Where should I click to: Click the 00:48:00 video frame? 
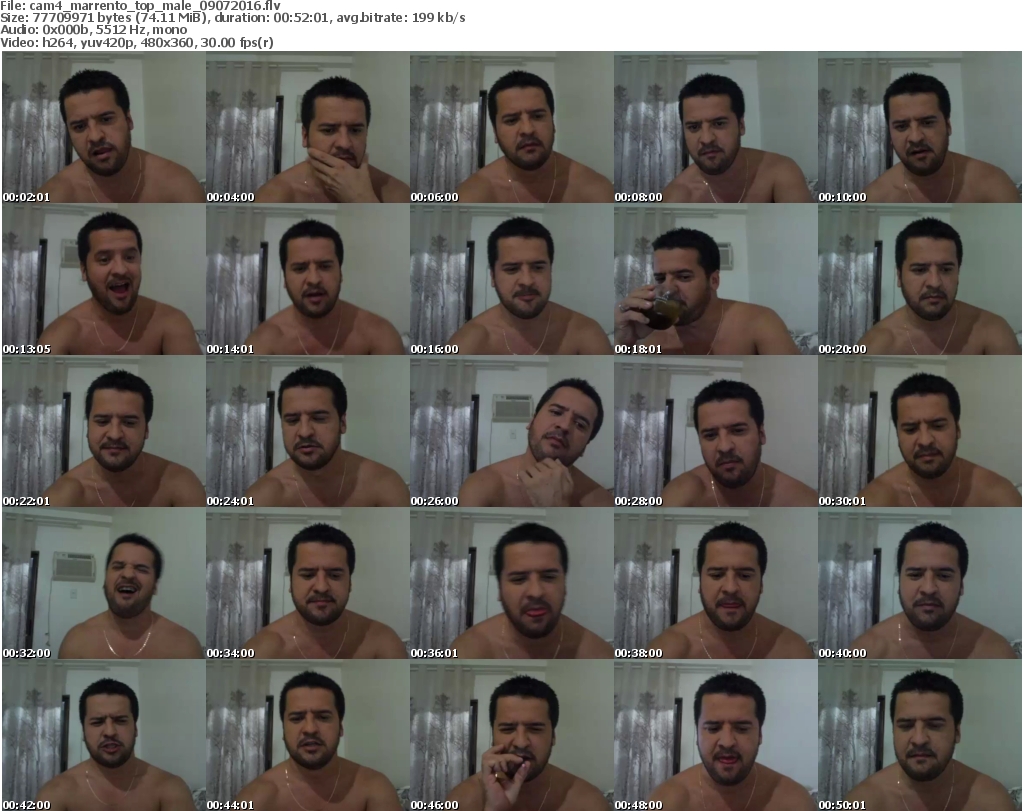point(715,735)
